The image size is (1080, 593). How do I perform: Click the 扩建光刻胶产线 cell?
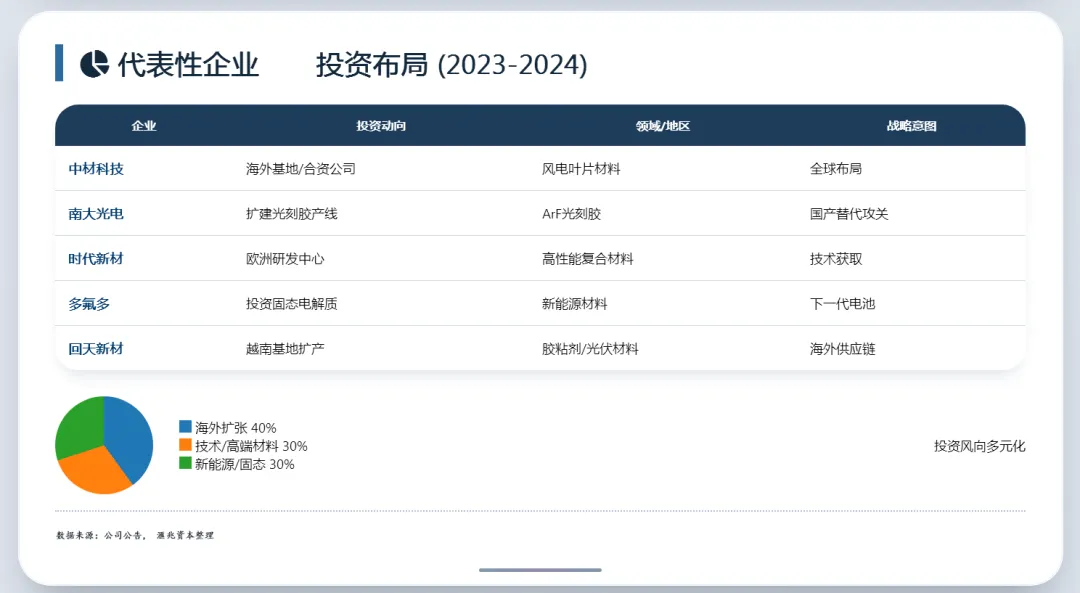tap(292, 214)
